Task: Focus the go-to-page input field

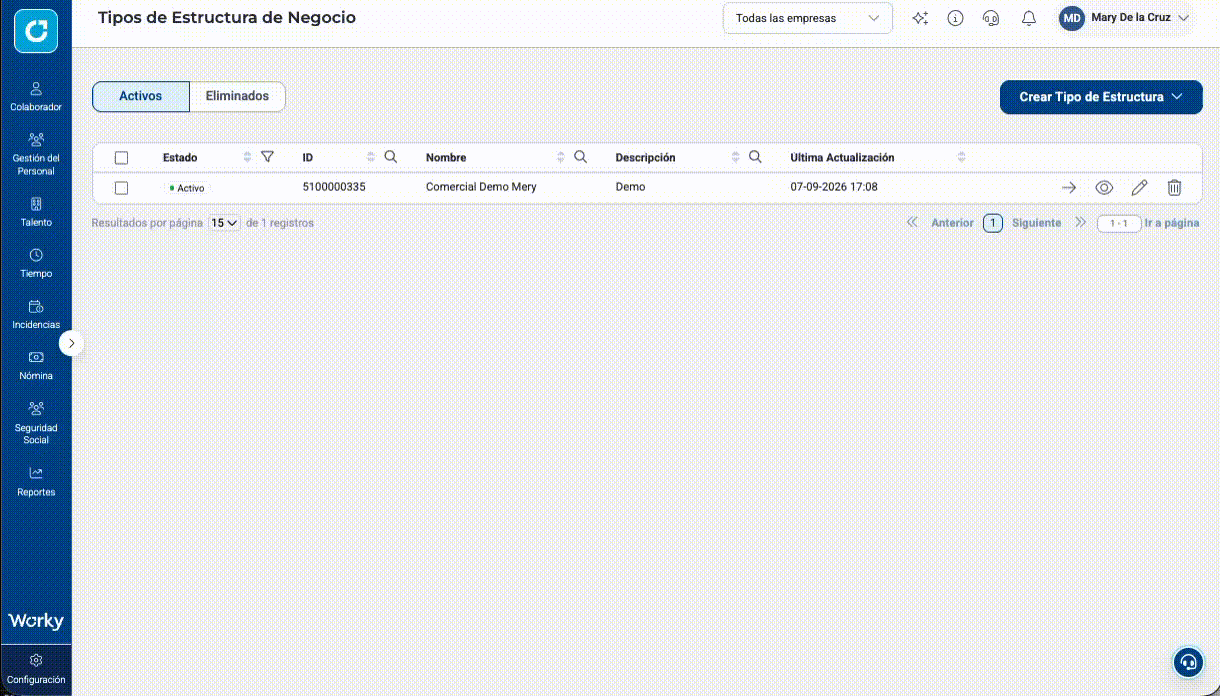Action: (x=1119, y=223)
